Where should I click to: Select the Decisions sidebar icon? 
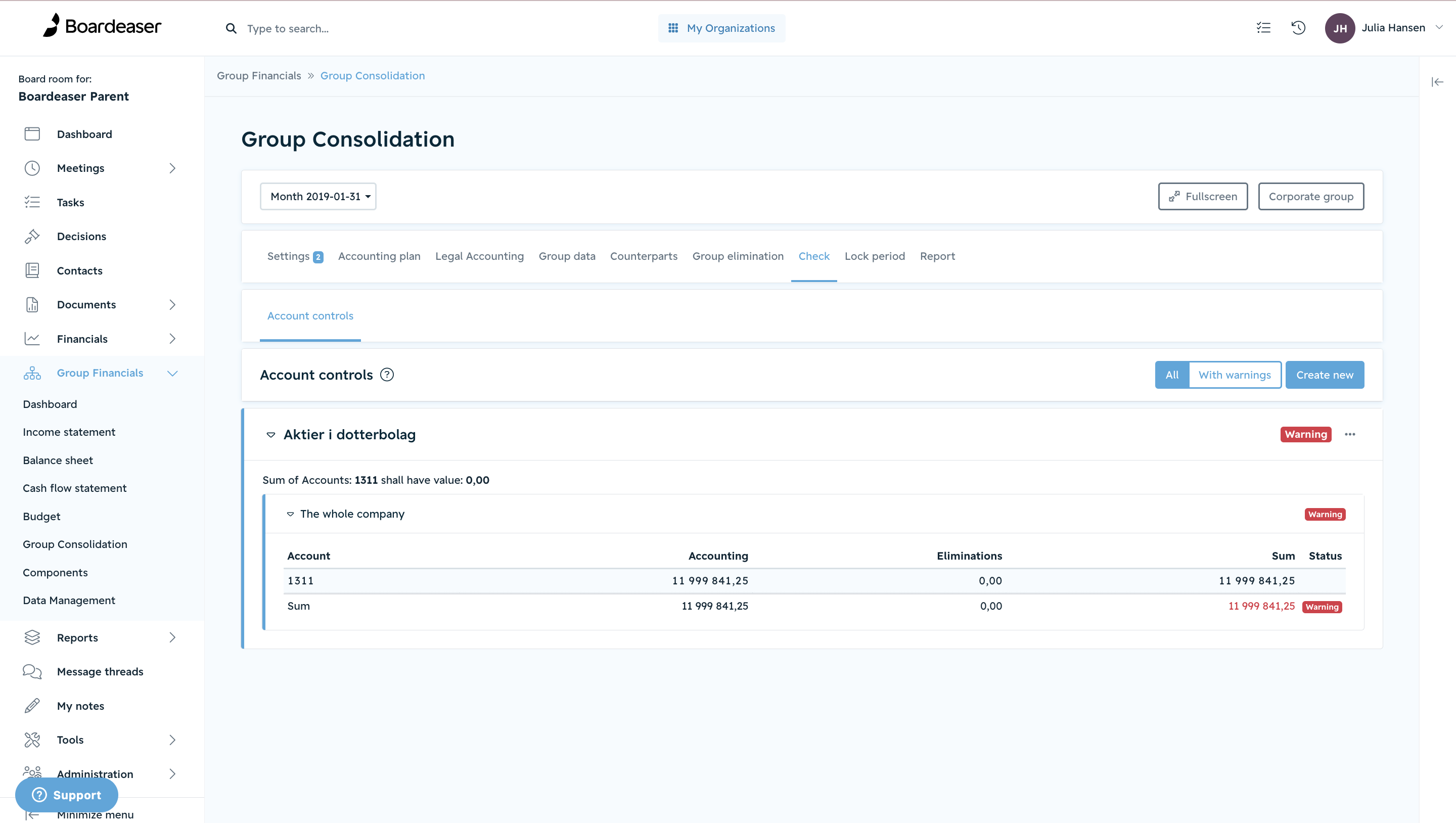[32, 236]
